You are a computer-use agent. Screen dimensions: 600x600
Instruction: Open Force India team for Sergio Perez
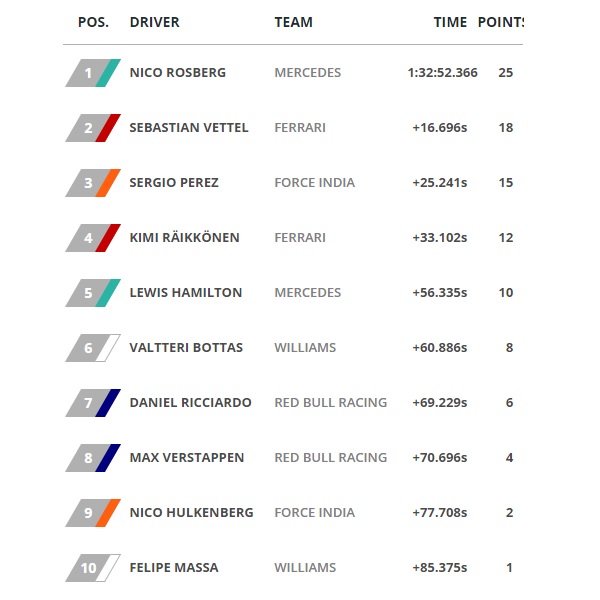pos(315,183)
